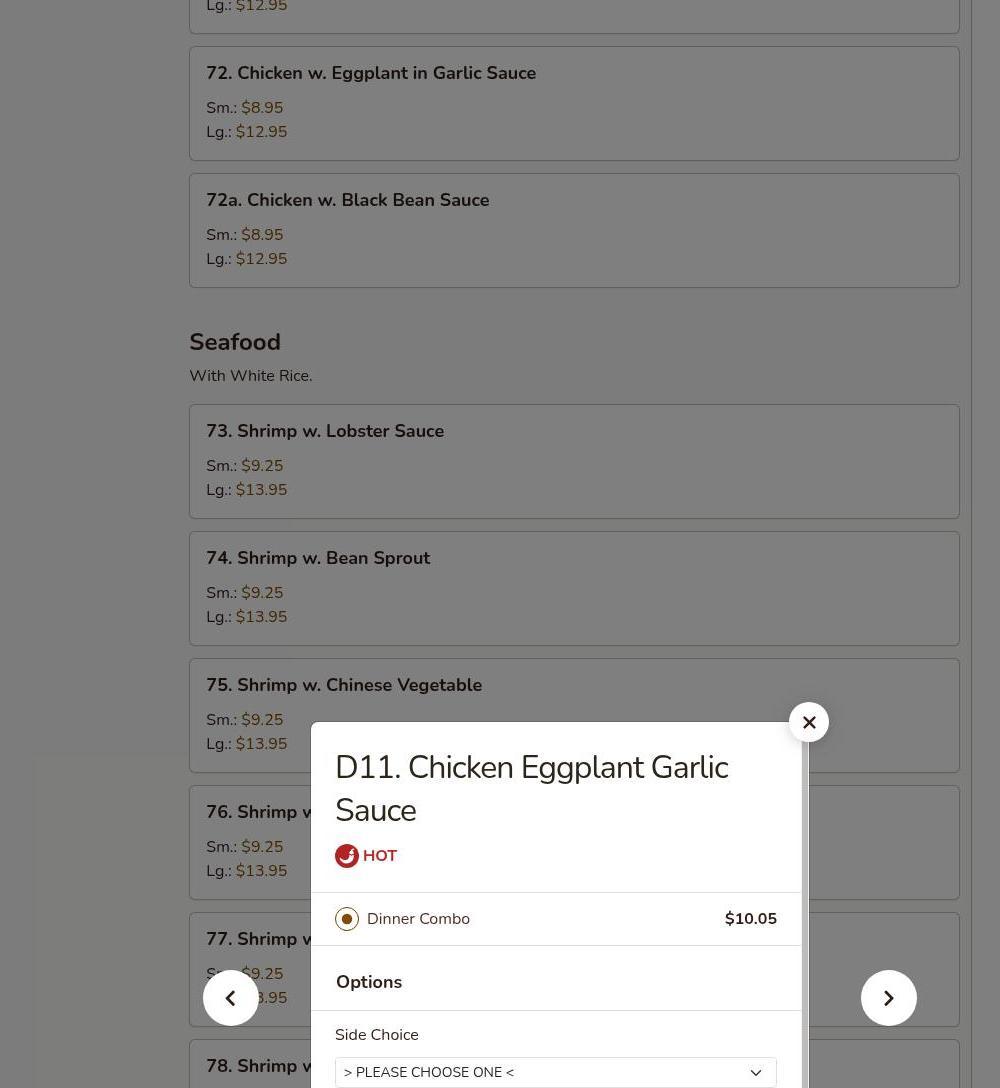Image resolution: width=1000 pixels, height=1088 pixels.
Task: Go to previous menu item arrow
Action: (230, 998)
